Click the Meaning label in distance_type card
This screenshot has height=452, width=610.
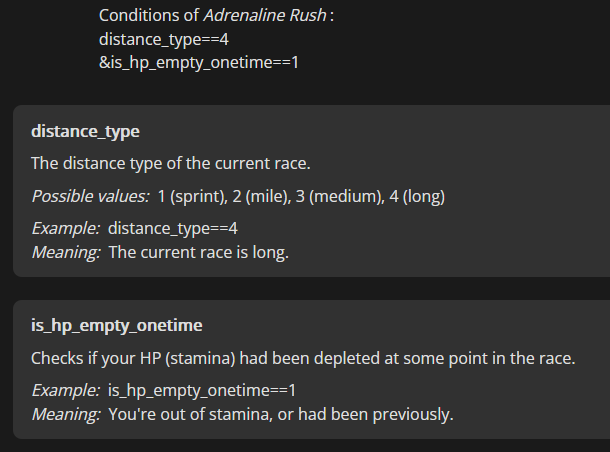click(66, 252)
